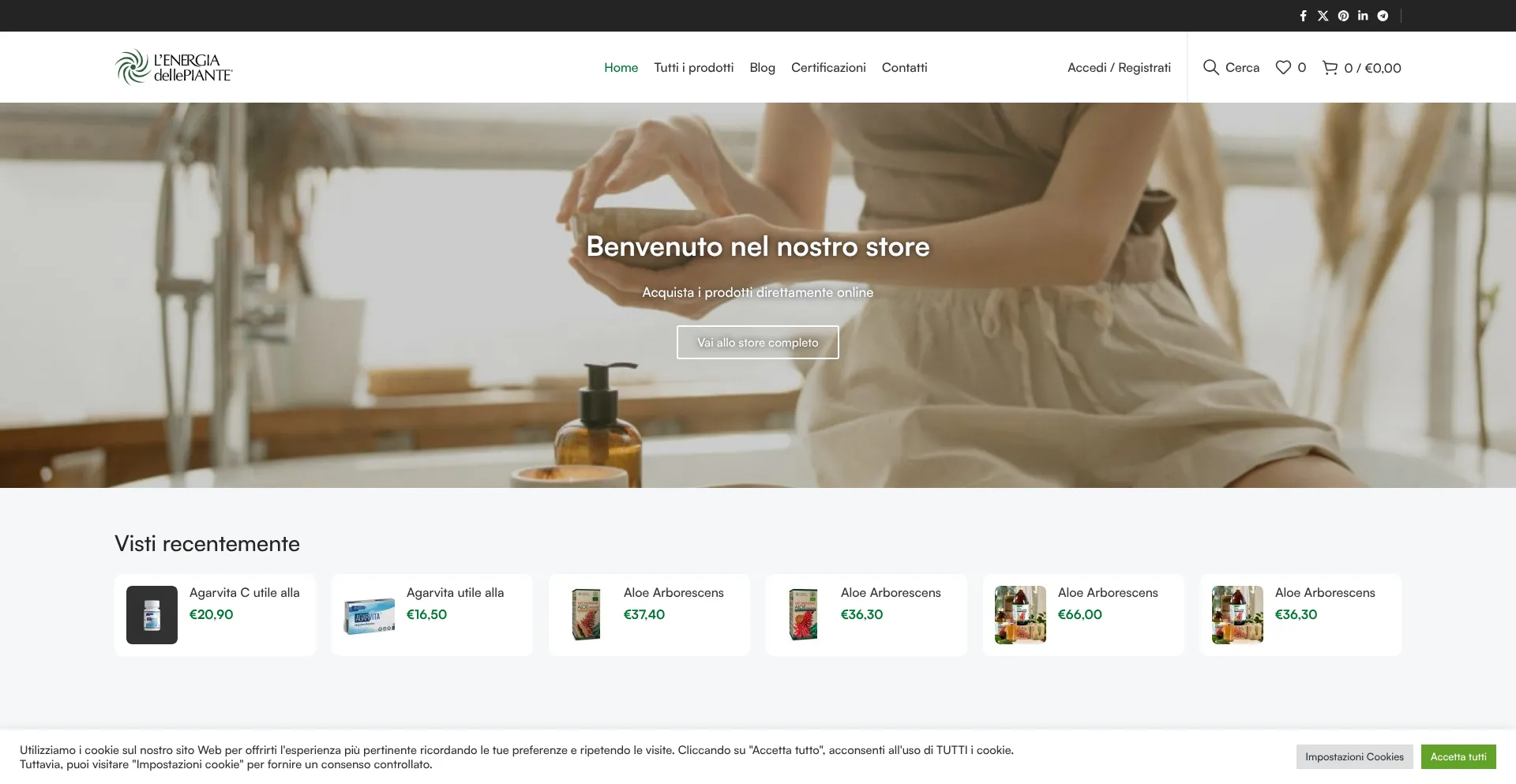Click Accetta tutti cookie button

click(x=1458, y=756)
